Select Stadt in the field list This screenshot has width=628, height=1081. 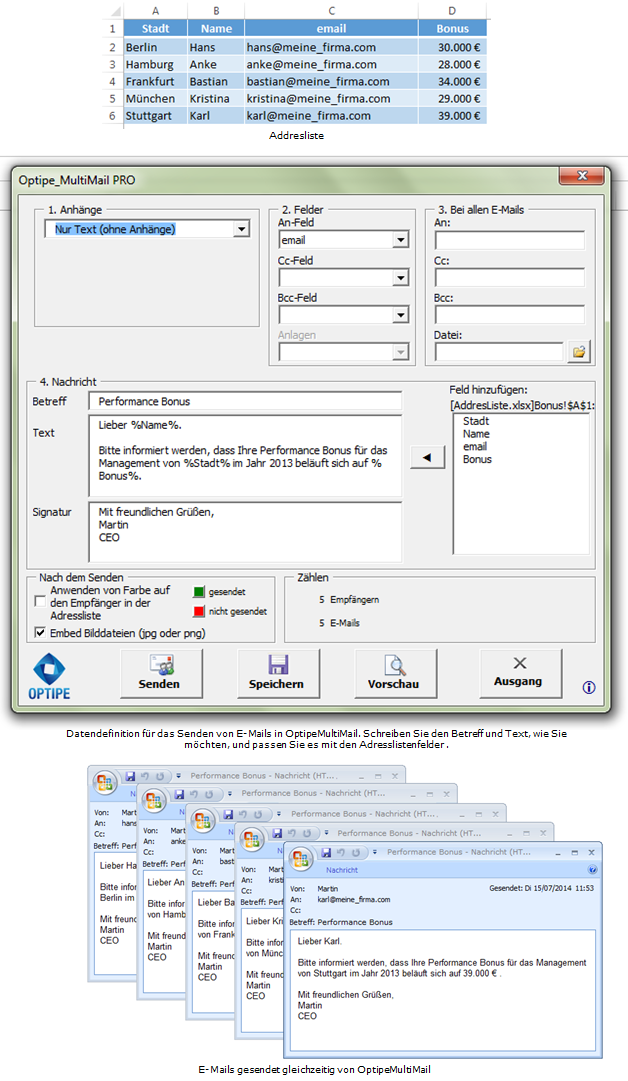tap(476, 422)
